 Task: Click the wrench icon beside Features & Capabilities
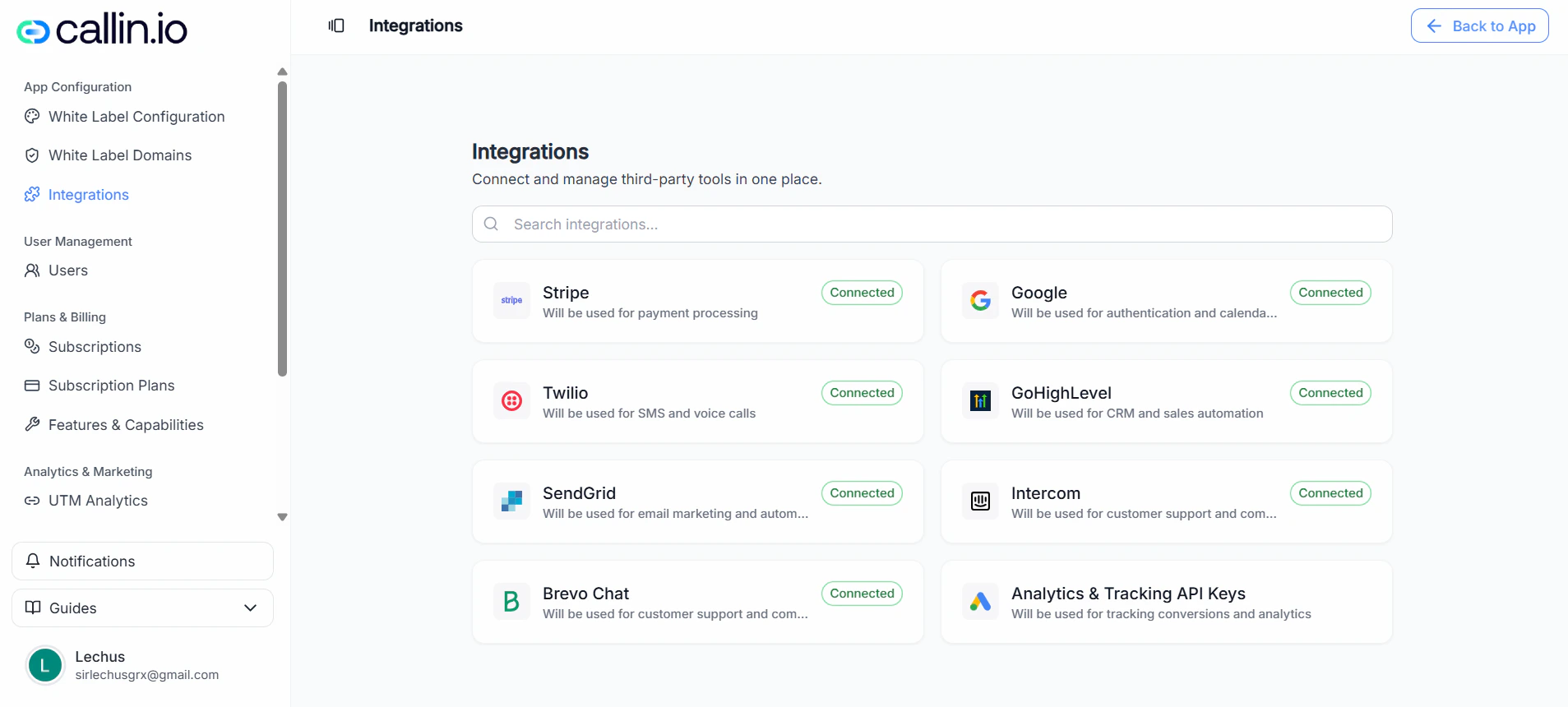coord(32,425)
